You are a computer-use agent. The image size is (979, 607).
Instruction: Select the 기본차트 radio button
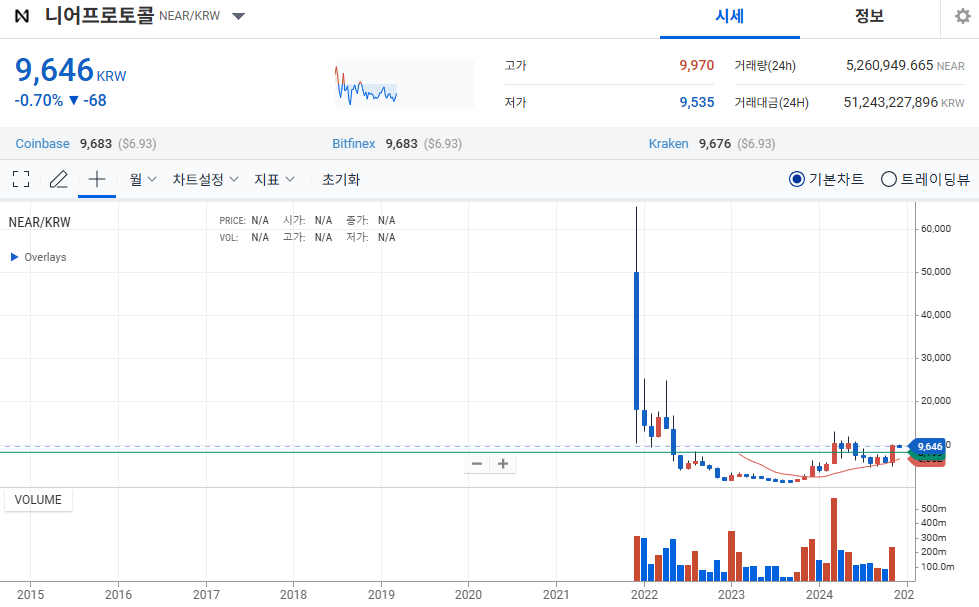(797, 179)
